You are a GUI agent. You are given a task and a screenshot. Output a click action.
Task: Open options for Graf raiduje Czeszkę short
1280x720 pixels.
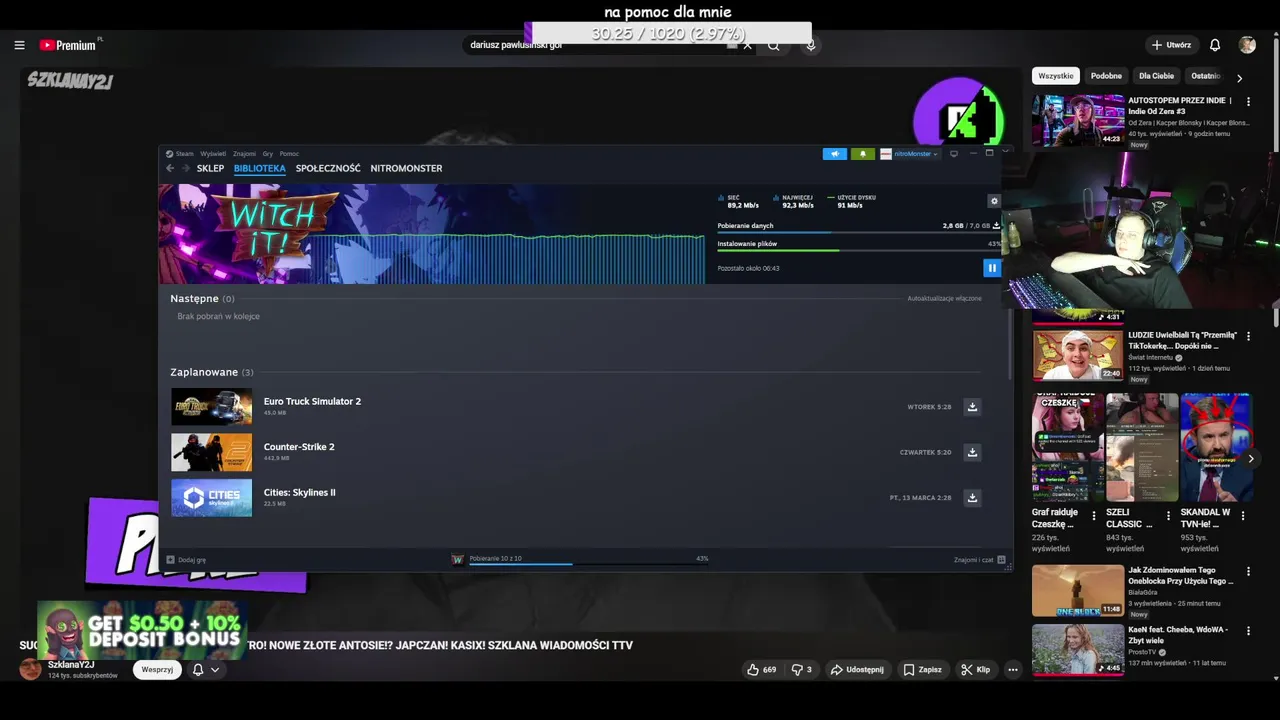pos(1094,516)
